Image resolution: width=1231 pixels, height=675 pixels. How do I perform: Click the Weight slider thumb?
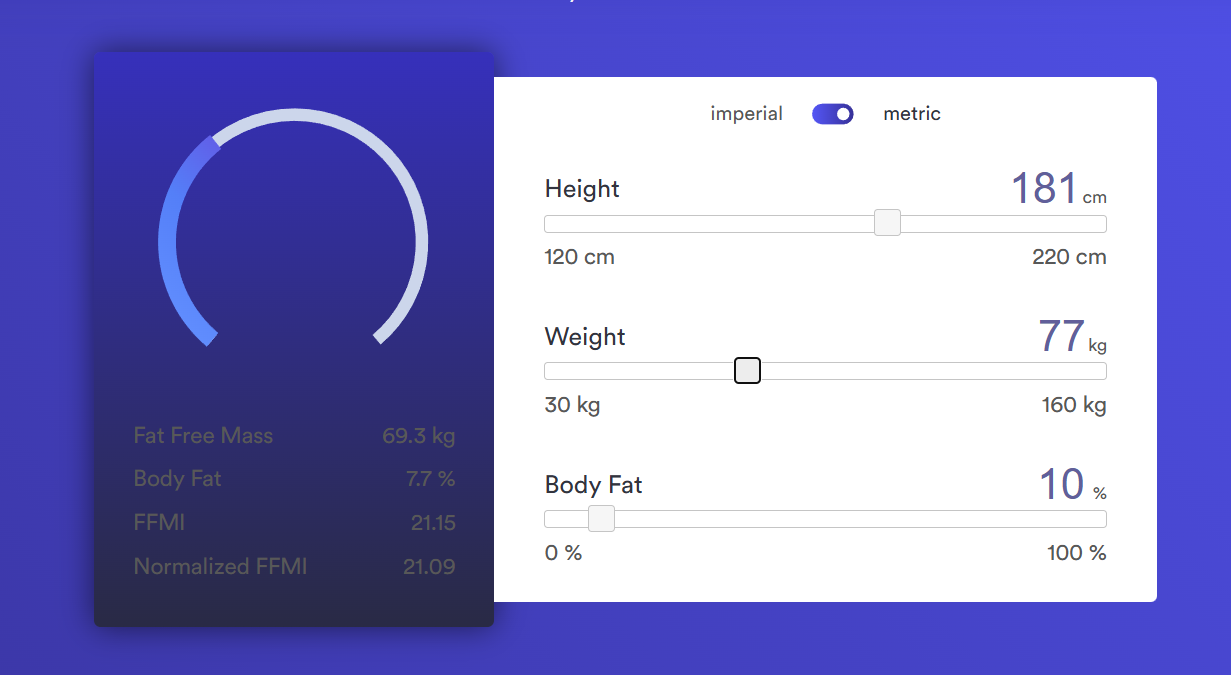(x=747, y=371)
